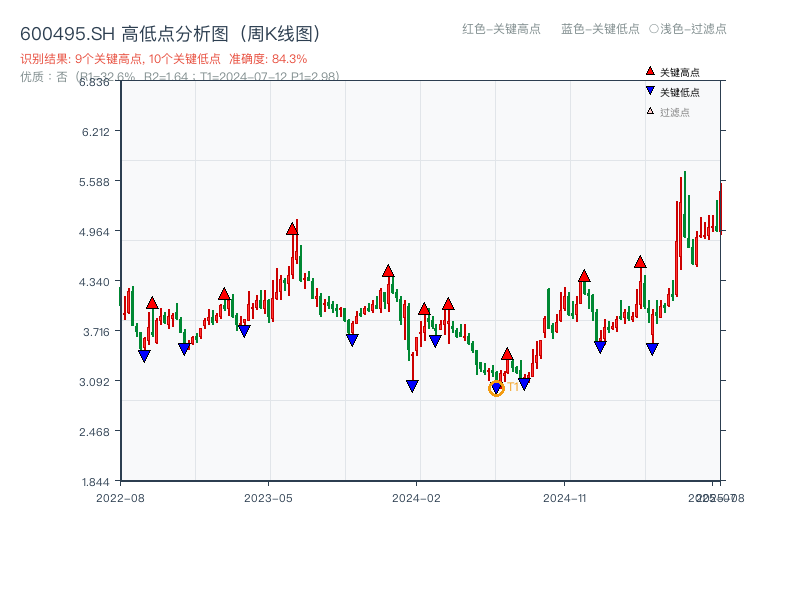Click the 2024-11 x-axis date label
800x600 pixels.
tap(565, 498)
